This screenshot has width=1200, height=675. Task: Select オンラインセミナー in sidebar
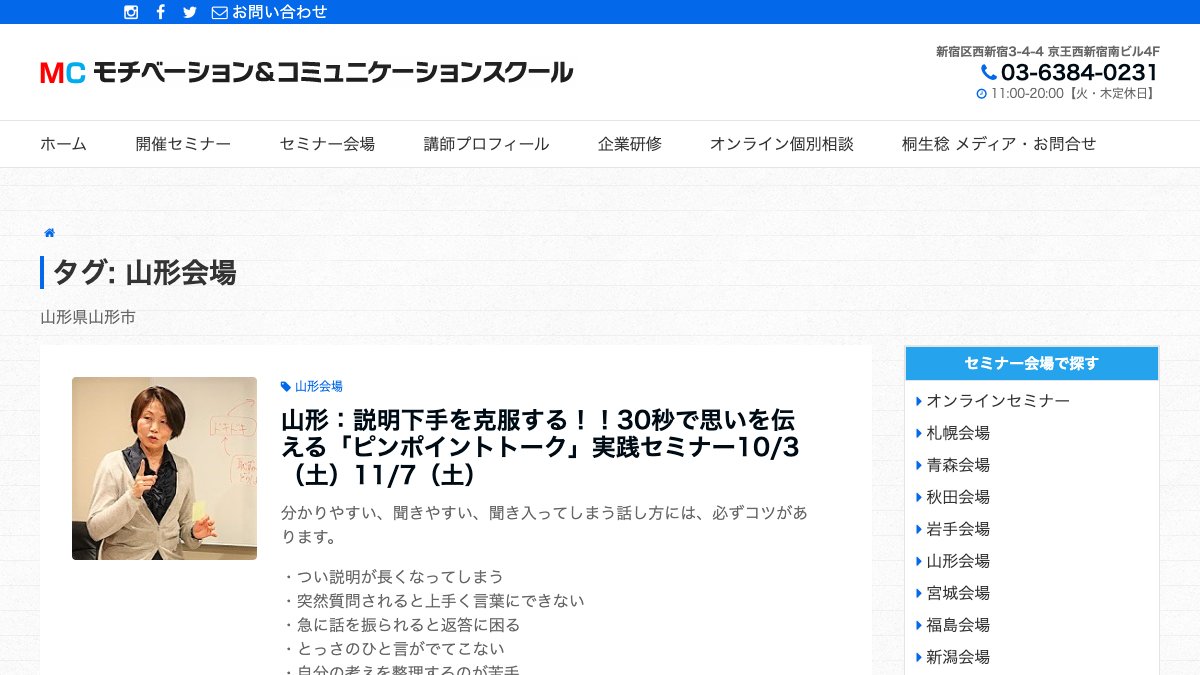point(998,401)
